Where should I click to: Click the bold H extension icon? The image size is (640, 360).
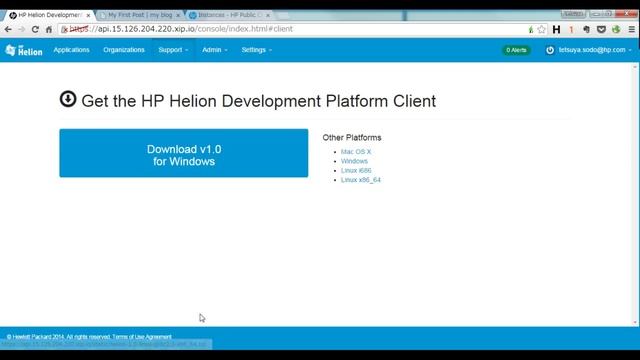click(x=556, y=29)
